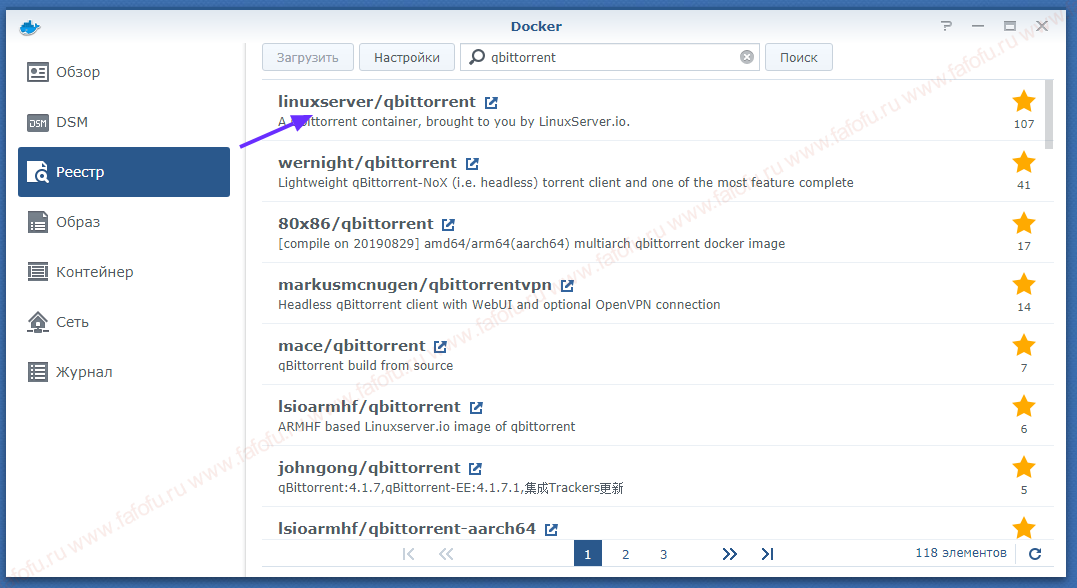Viewport: 1077px width, 588px height.
Task: Select the wernight/qbittorrent image name
Action: click(x=367, y=163)
